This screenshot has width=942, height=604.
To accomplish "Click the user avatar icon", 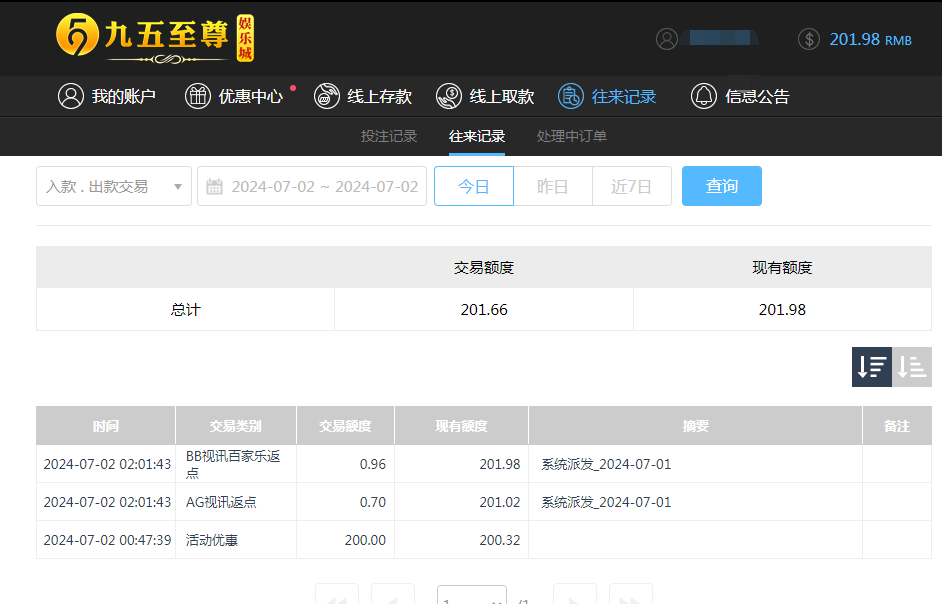I will point(667,39).
